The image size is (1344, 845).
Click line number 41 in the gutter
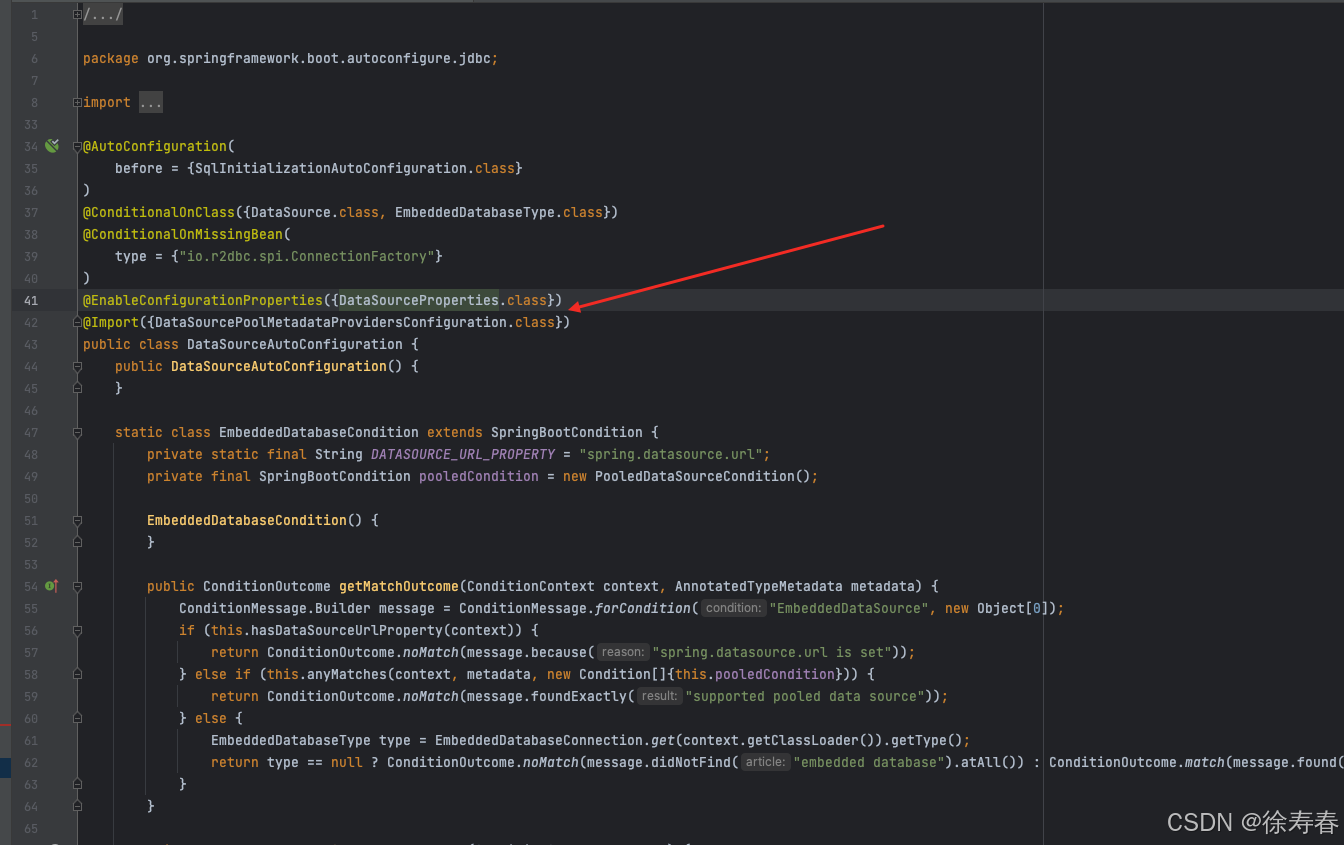(x=30, y=300)
